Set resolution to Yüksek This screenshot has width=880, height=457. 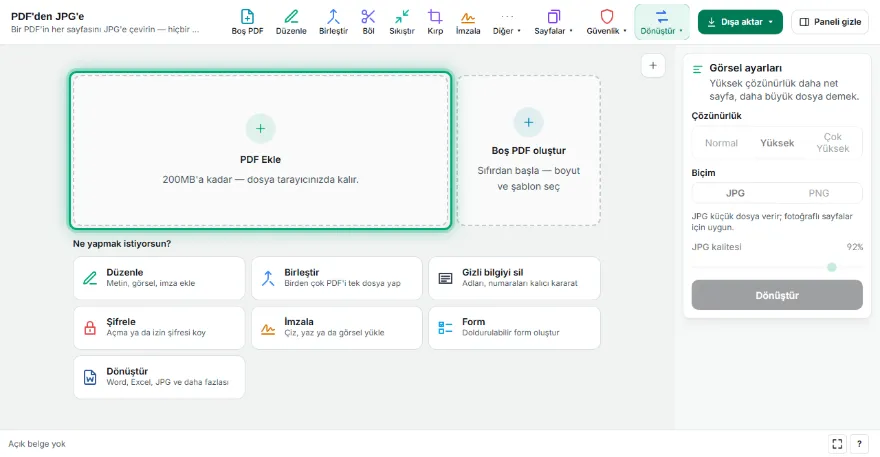pyautogui.click(x=777, y=143)
